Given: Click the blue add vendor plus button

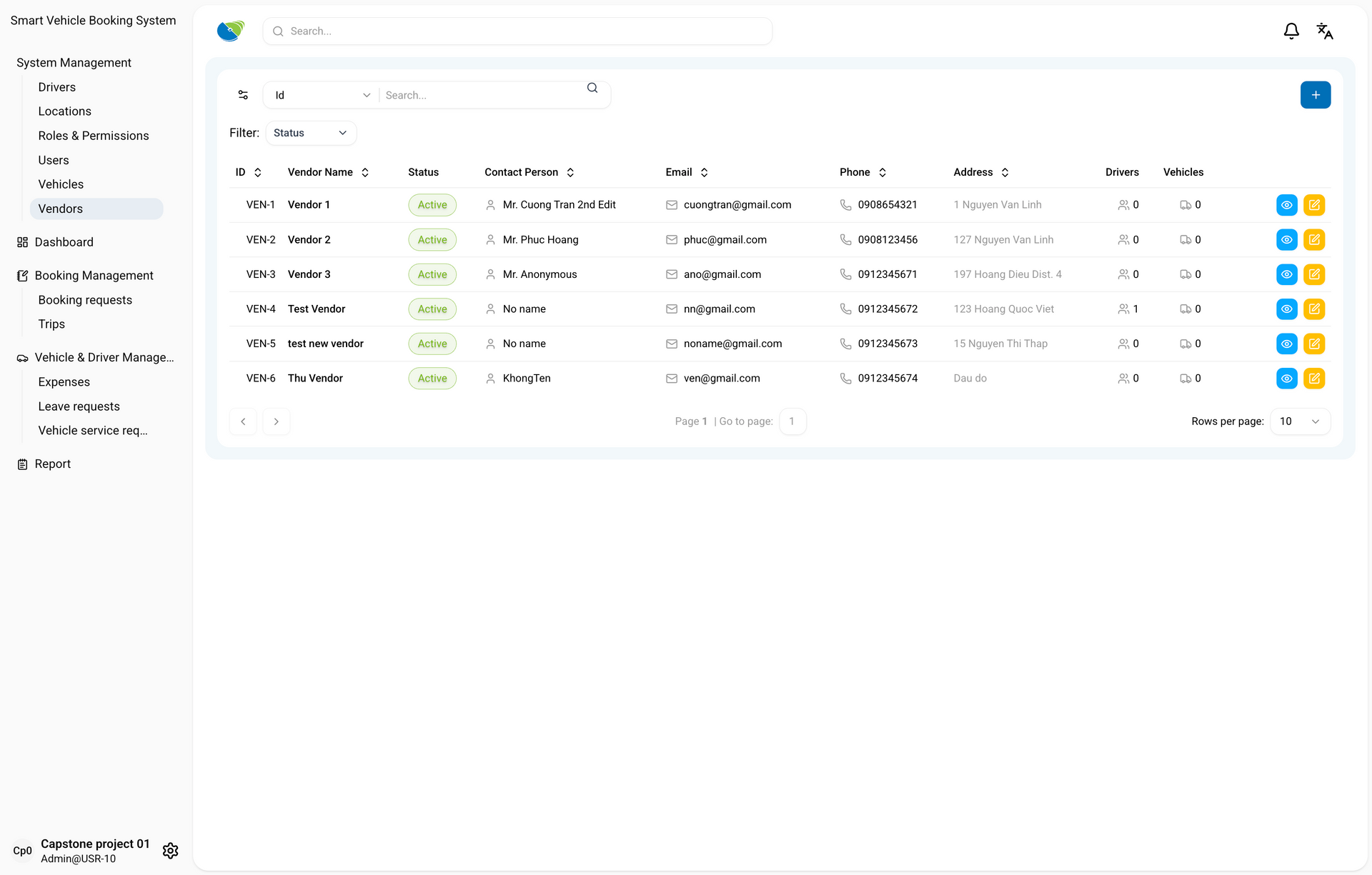Looking at the screenshot, I should click(1315, 95).
